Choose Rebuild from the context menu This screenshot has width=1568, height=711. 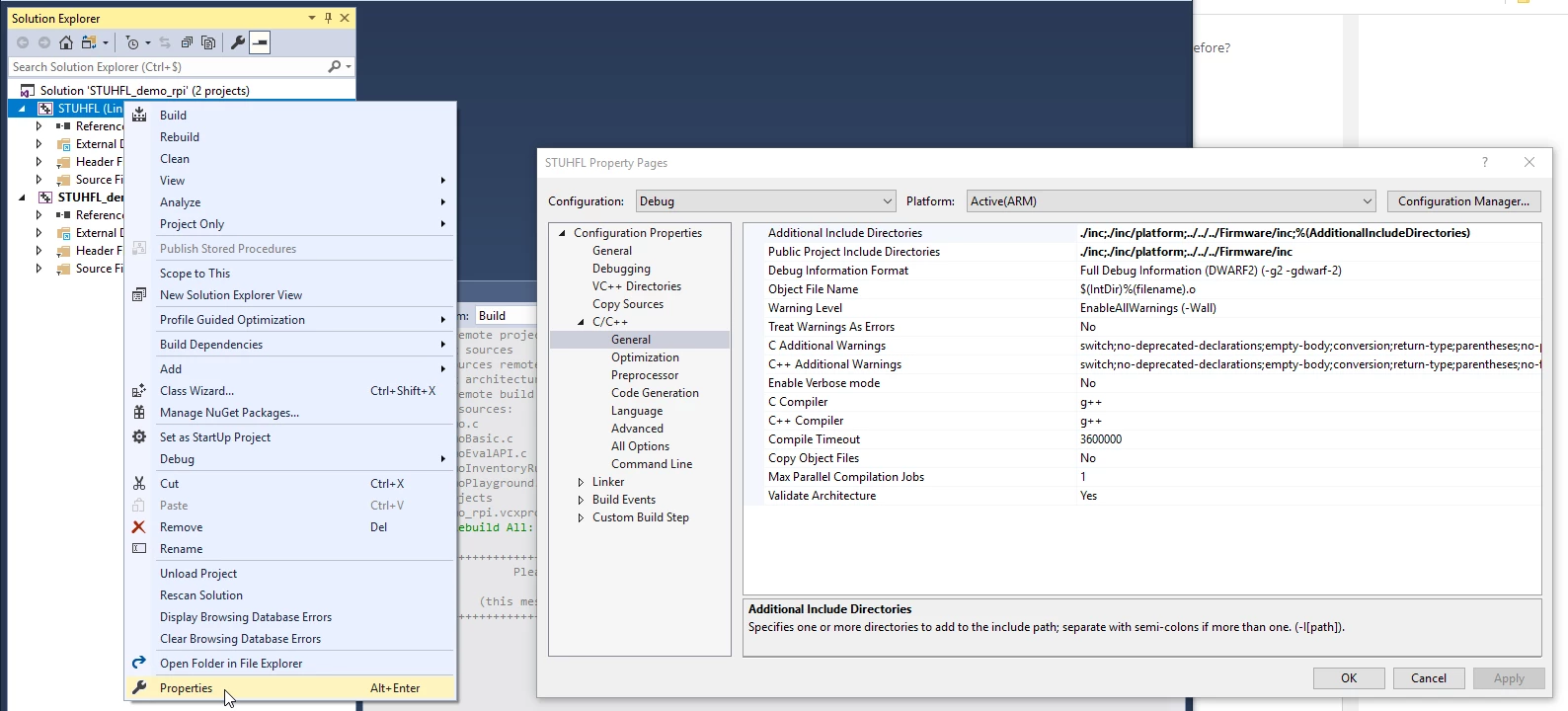pos(290,137)
